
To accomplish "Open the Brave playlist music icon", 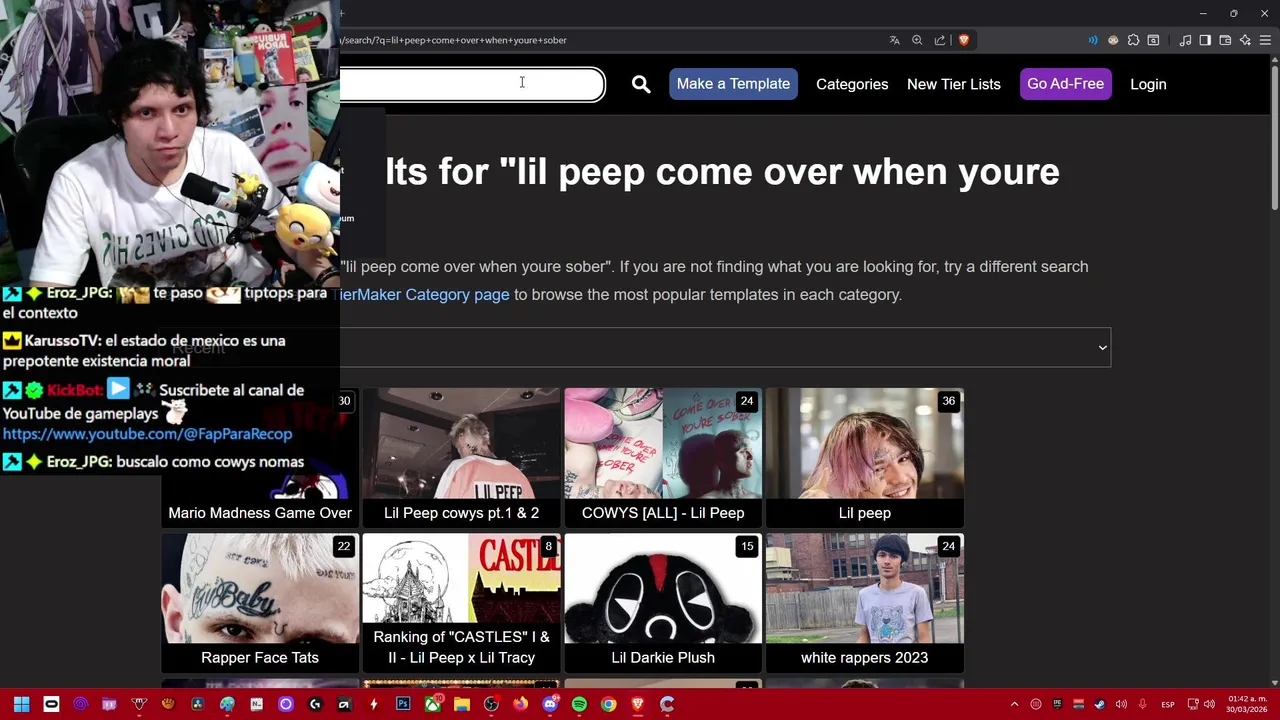I will pyautogui.click(x=1185, y=40).
